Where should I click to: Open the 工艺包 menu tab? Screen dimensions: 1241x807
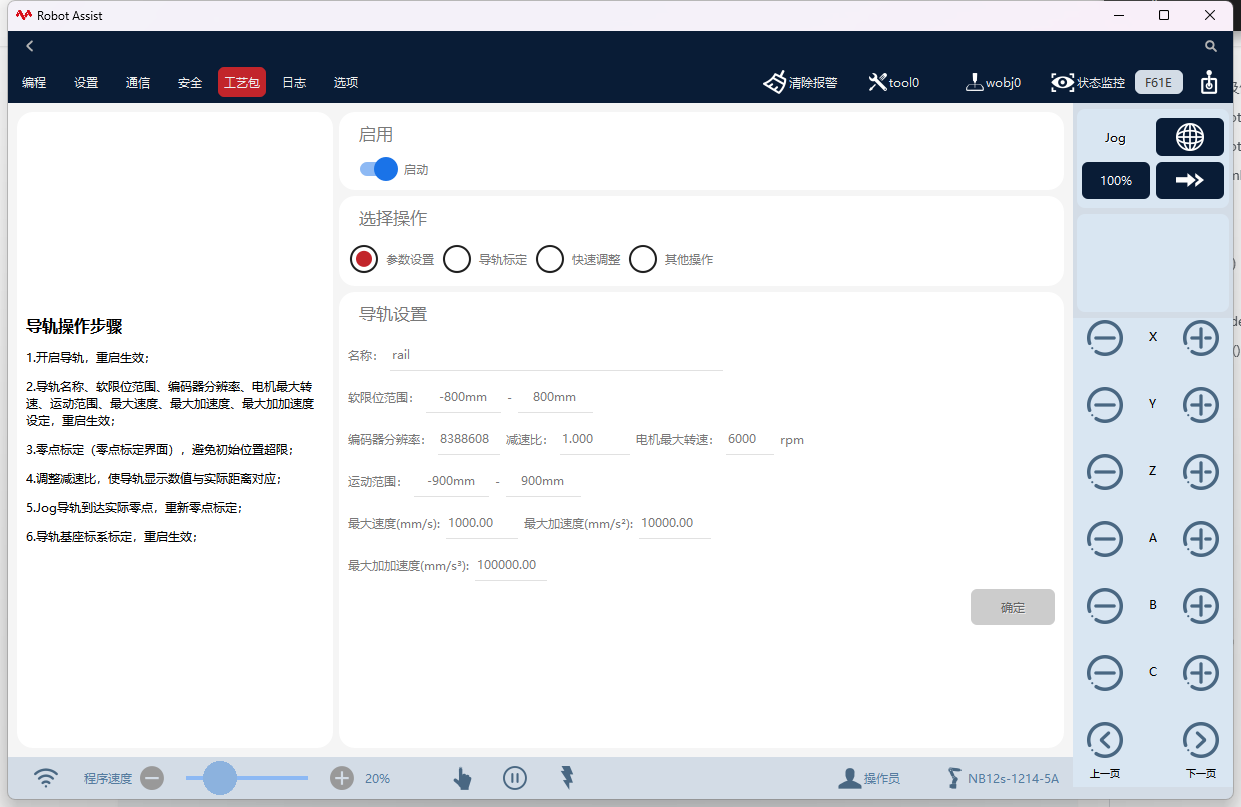241,82
